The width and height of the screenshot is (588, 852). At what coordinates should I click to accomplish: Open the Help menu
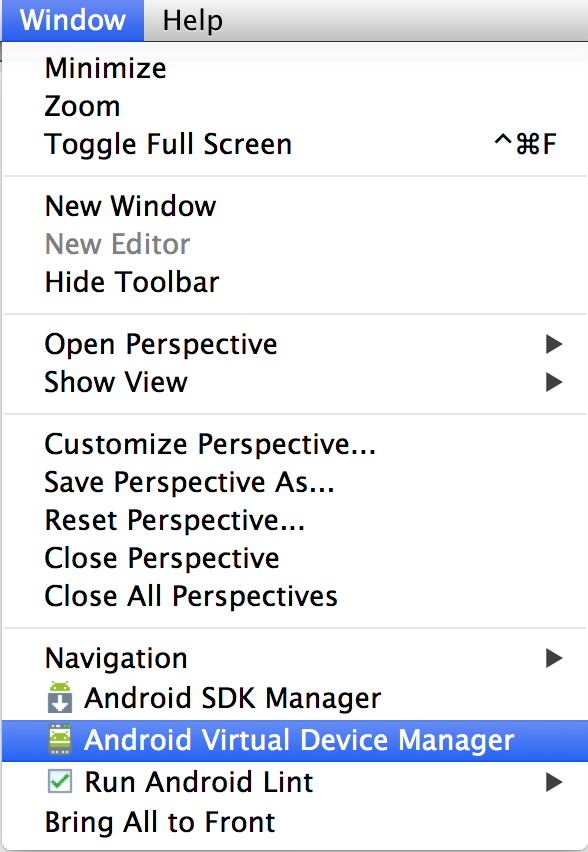coord(192,21)
